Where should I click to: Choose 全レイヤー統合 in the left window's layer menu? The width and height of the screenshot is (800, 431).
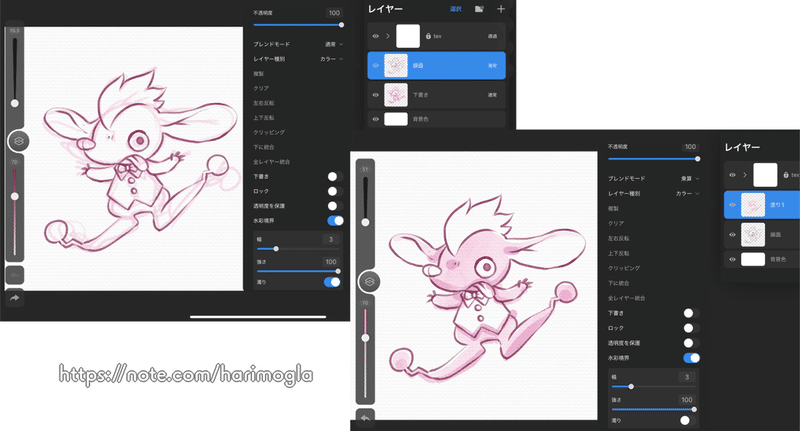click(271, 162)
